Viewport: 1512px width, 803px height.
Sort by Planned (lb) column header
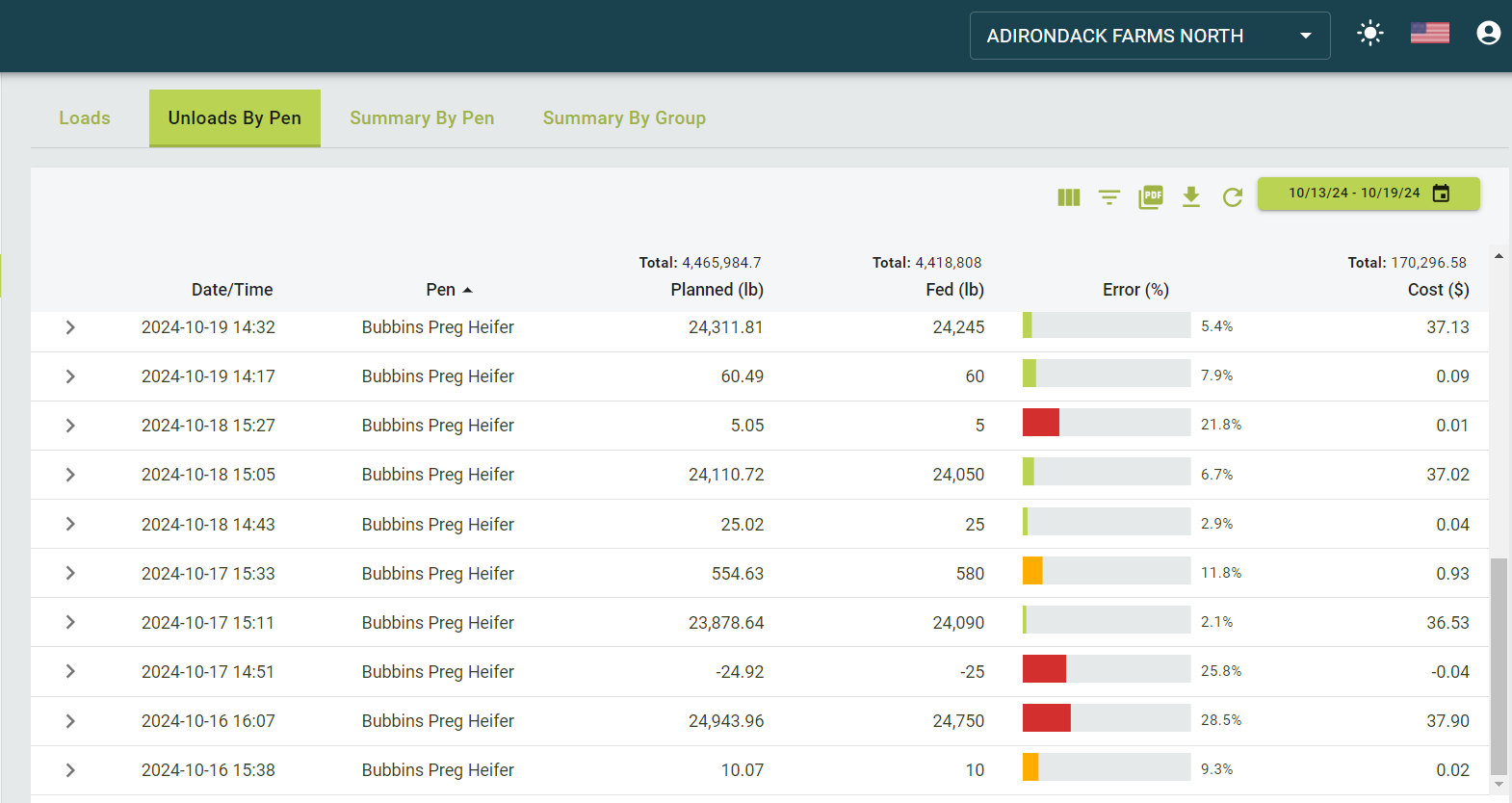pyautogui.click(x=717, y=290)
